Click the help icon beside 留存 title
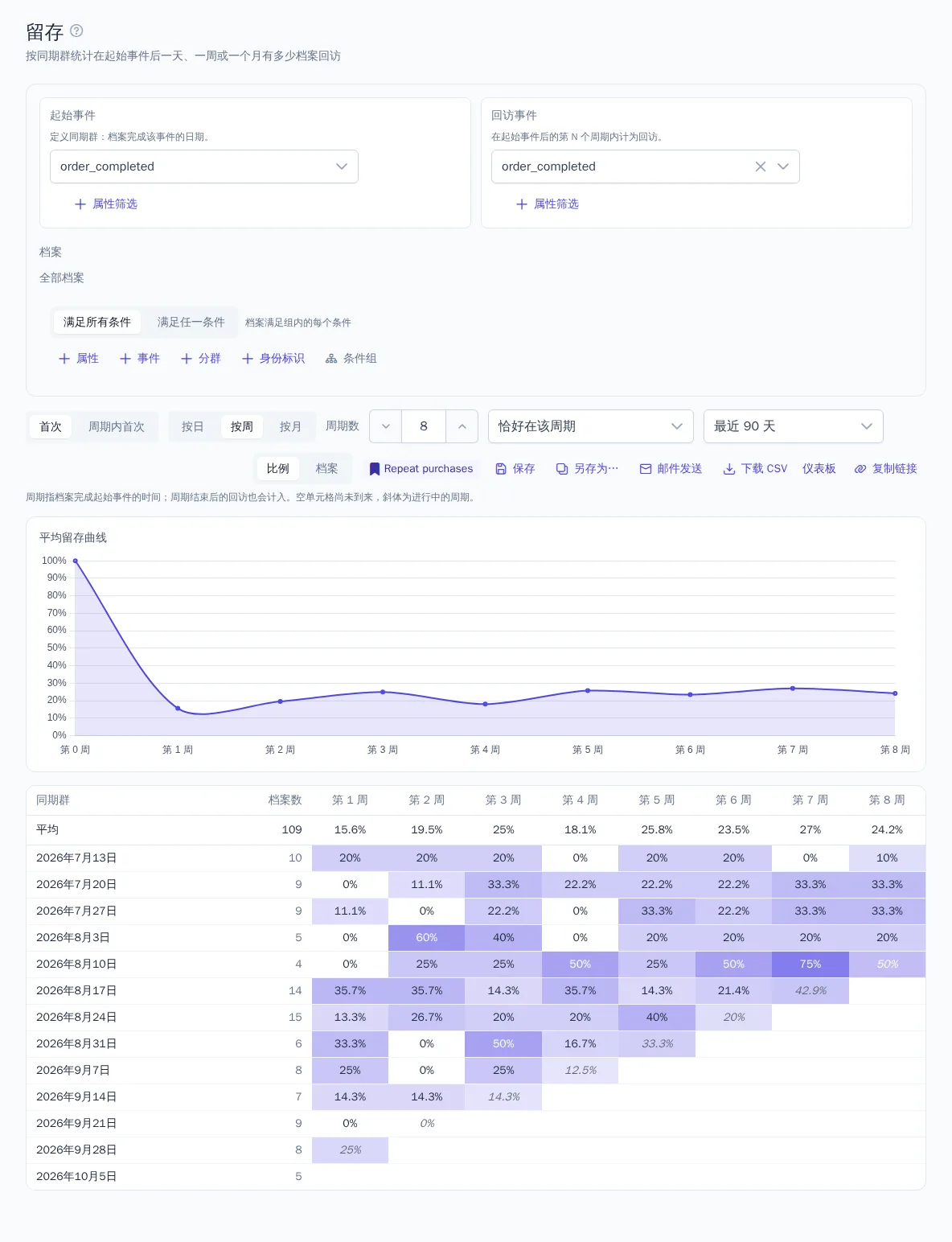The image size is (952, 1242). click(x=76, y=31)
